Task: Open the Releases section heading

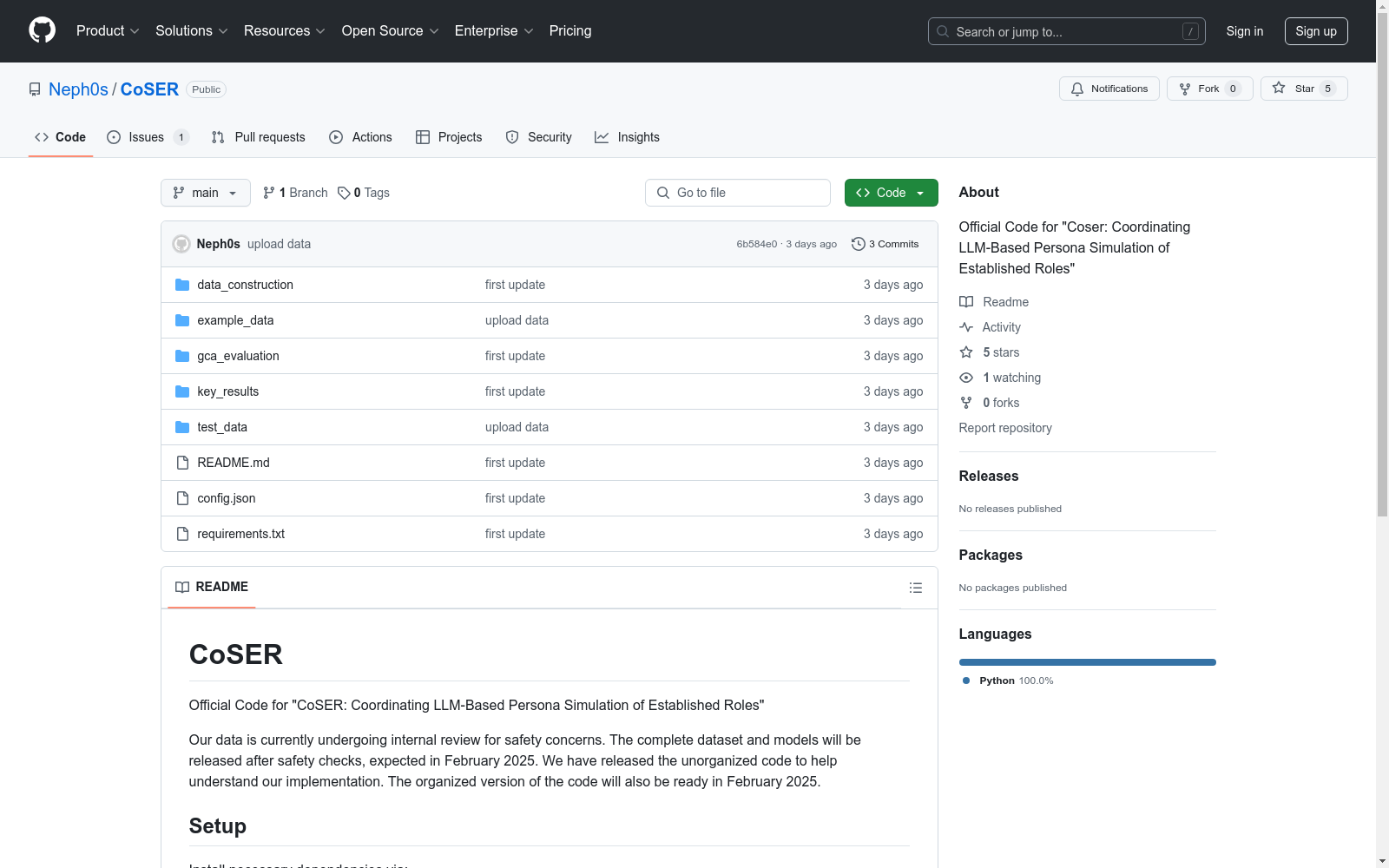Action: 989,476
